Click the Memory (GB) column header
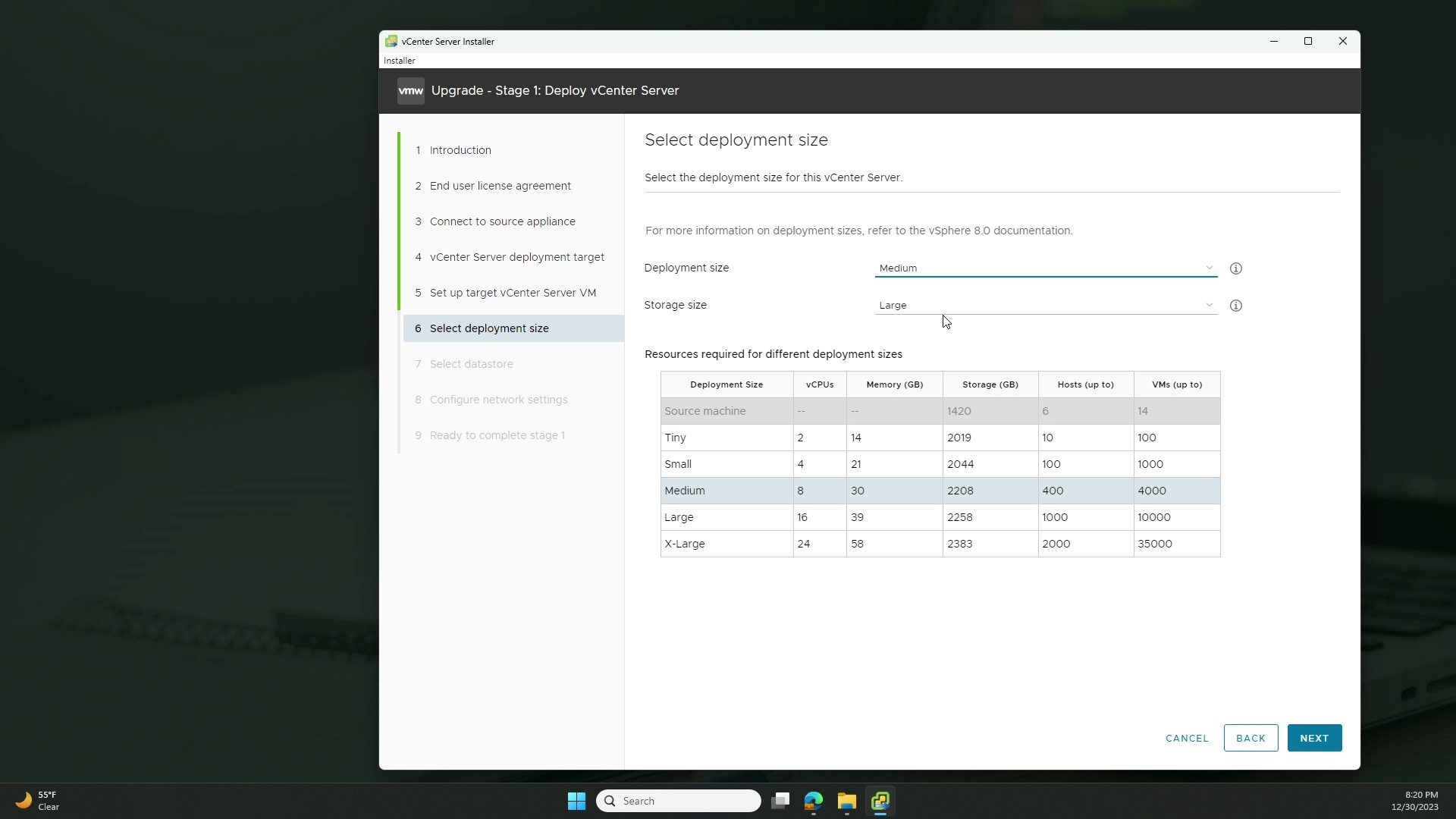The image size is (1456, 819). click(895, 384)
